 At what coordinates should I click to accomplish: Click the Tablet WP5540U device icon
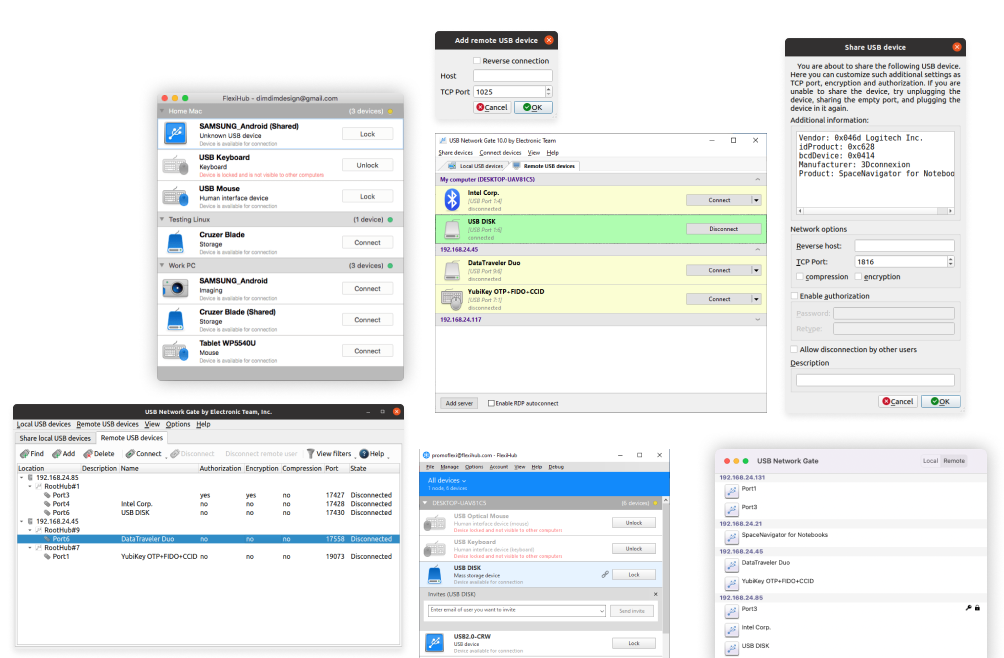point(175,351)
